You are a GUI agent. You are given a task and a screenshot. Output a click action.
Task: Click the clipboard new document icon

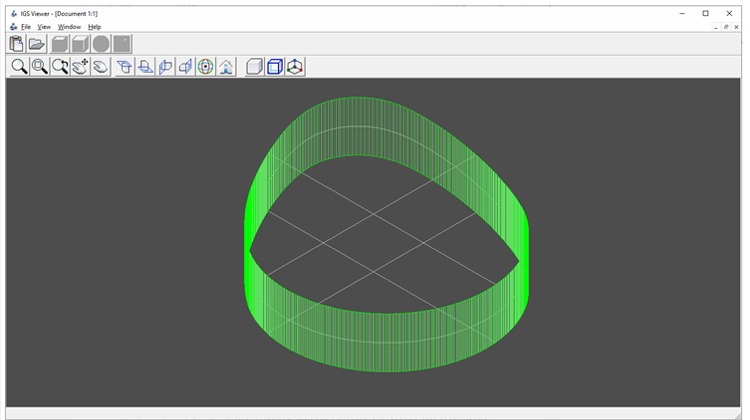click(x=16, y=44)
